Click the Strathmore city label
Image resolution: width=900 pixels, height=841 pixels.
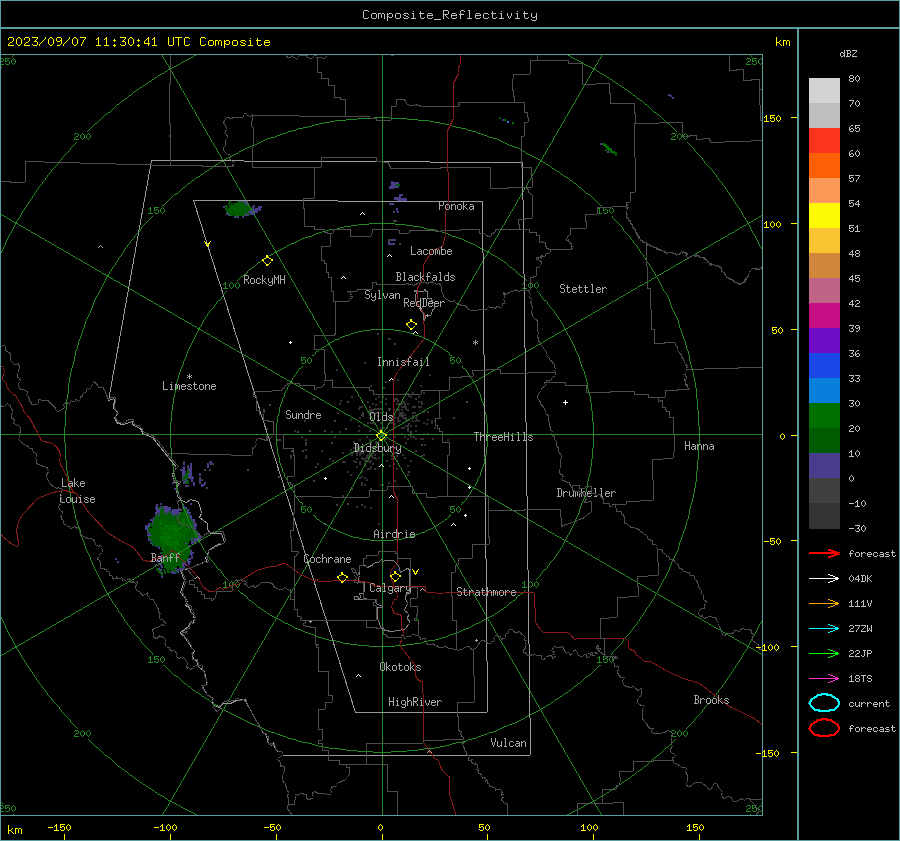click(x=486, y=592)
